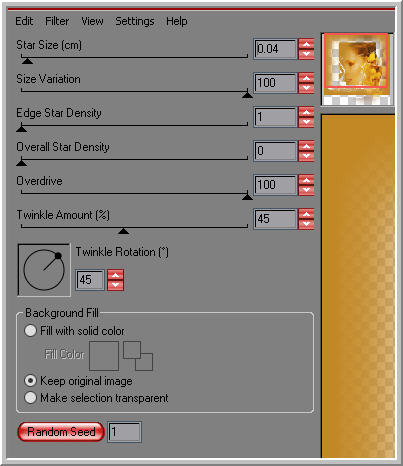Image resolution: width=403 pixels, height=466 pixels.
Task: Decrease Overdrive value with the down arrow
Action: click(306, 190)
